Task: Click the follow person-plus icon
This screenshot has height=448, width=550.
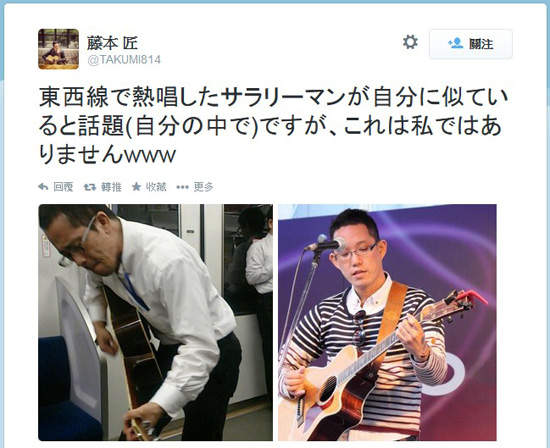Action: [456, 44]
